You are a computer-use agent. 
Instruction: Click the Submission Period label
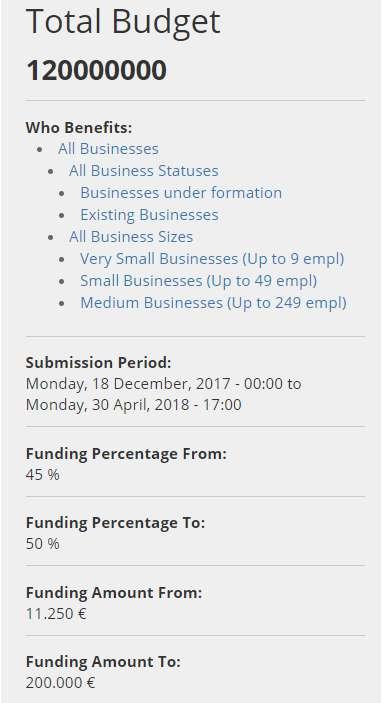(x=98, y=363)
